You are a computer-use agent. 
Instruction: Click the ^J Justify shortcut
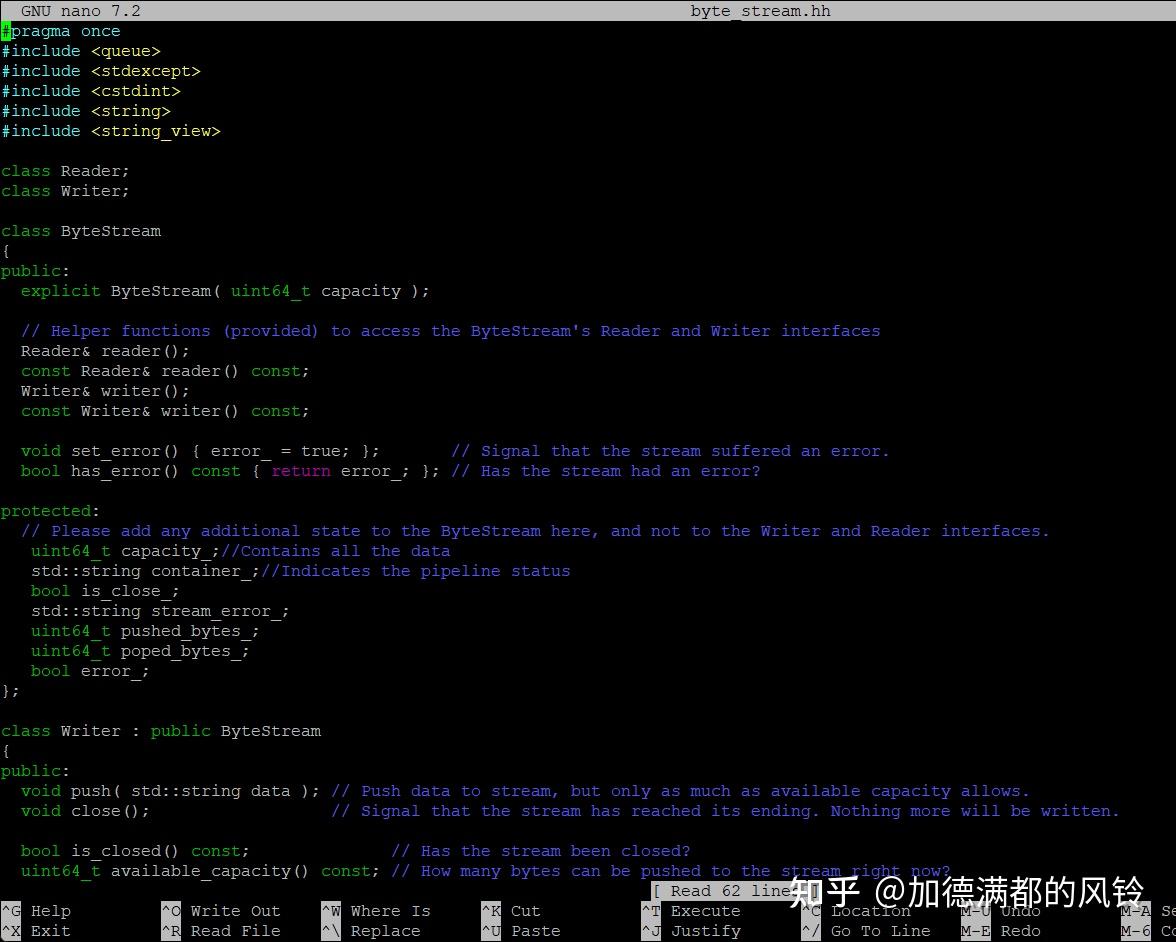coord(691,931)
